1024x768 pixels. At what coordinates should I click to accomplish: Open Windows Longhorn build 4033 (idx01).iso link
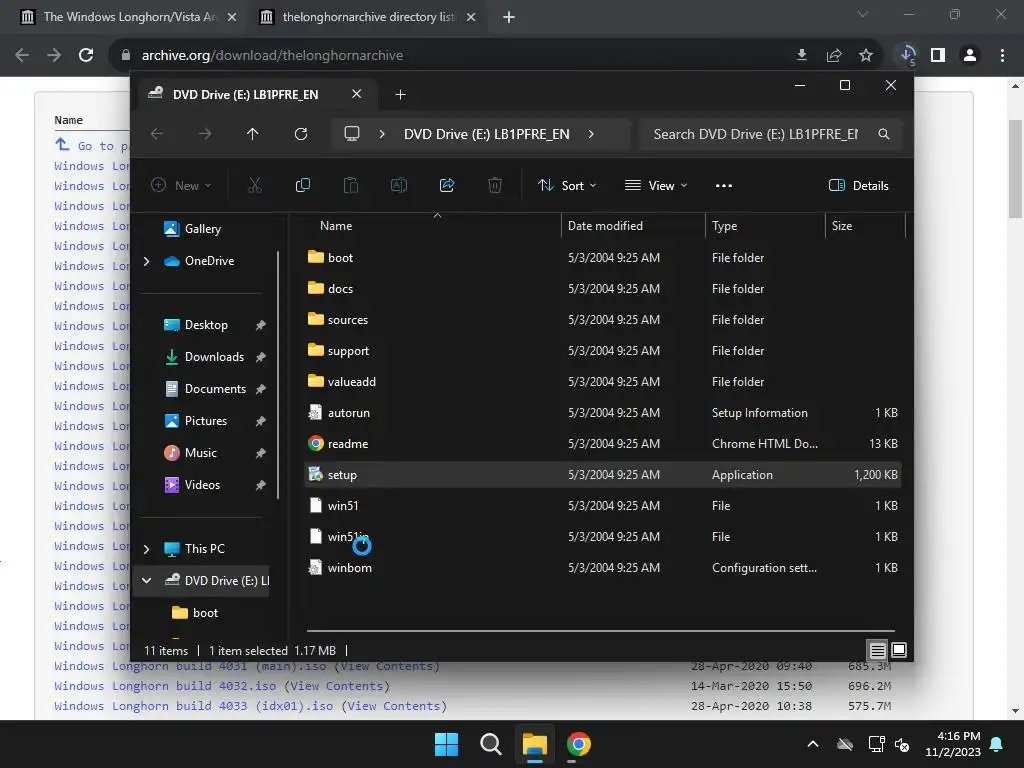point(193,707)
